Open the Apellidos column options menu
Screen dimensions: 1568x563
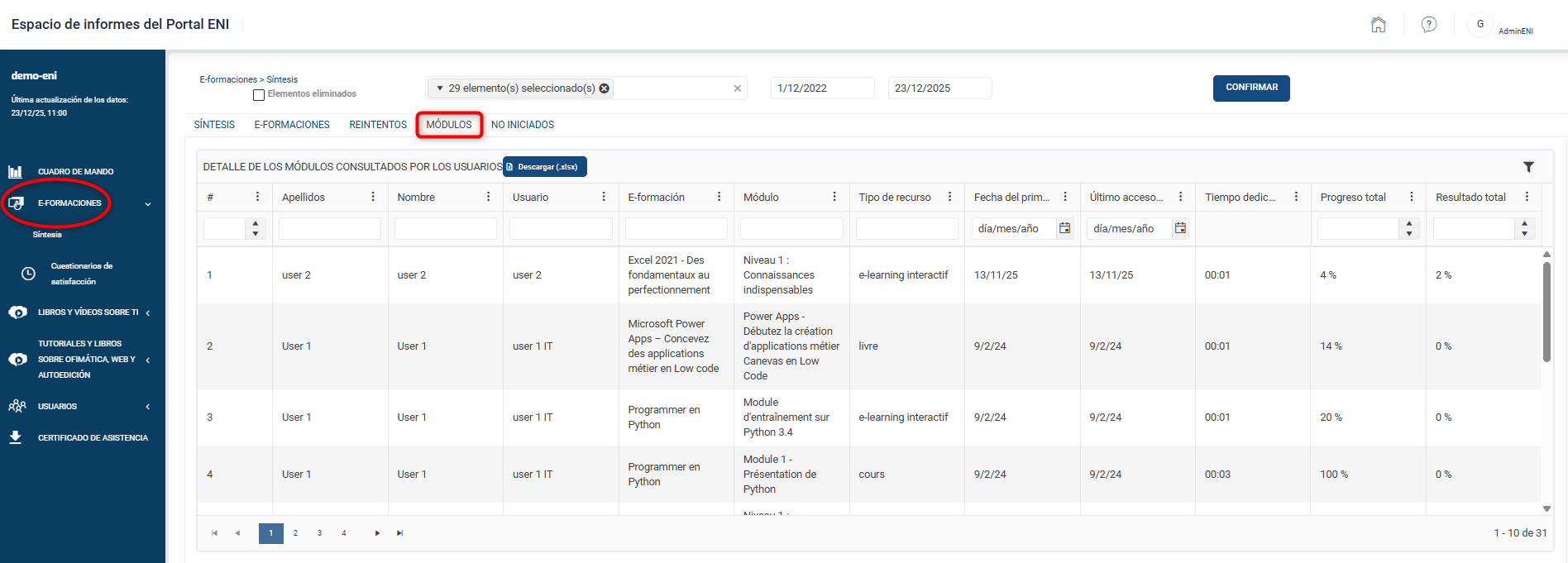tap(373, 197)
